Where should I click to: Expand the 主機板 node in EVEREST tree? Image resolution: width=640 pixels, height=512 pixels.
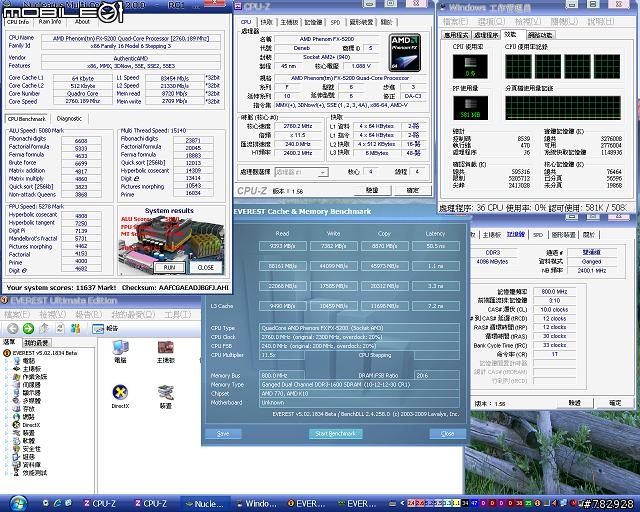[7, 369]
